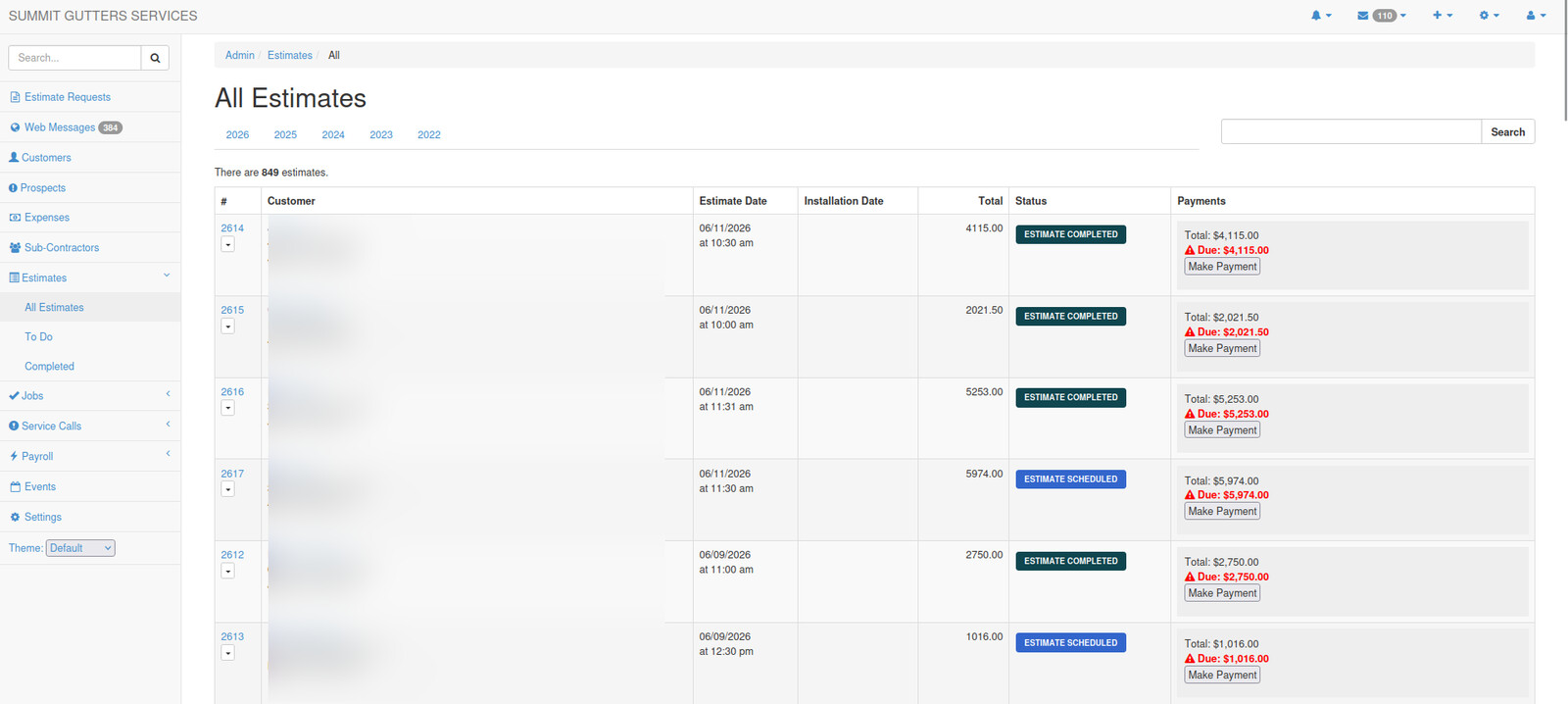This screenshot has height=704, width=1568.
Task: Click the red Due: $4,115.00 warning
Action: pos(1227,251)
